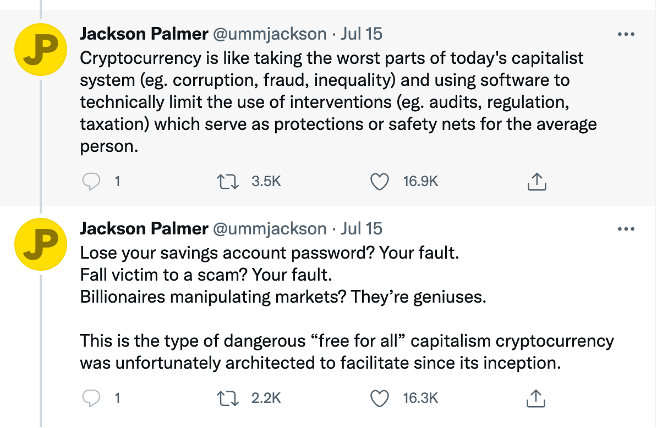Open Jackson Palmer avatar on first tweet
This screenshot has height=428, width=658.
click(41, 50)
